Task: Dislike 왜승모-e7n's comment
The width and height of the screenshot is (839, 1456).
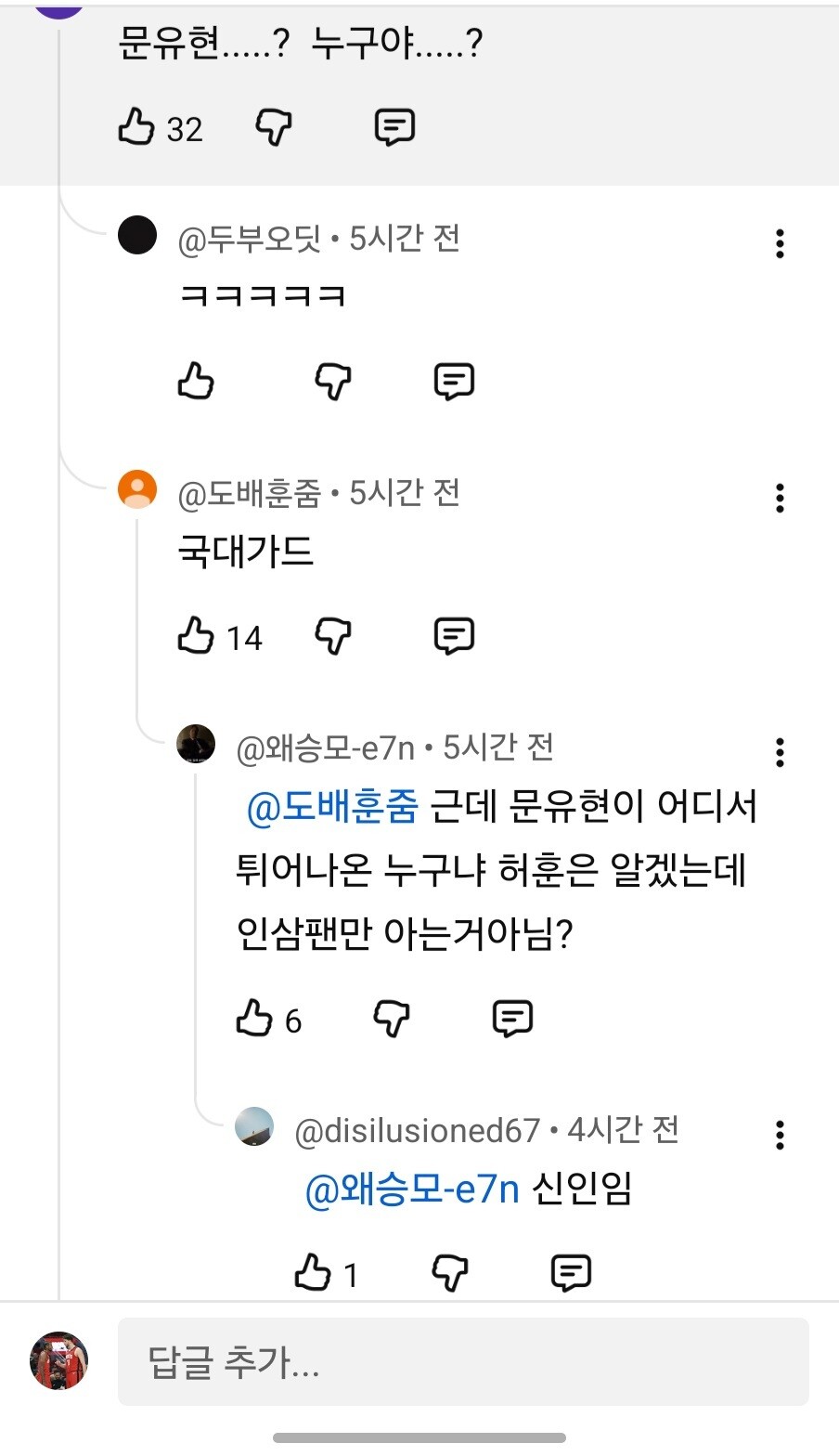Action: (392, 1019)
